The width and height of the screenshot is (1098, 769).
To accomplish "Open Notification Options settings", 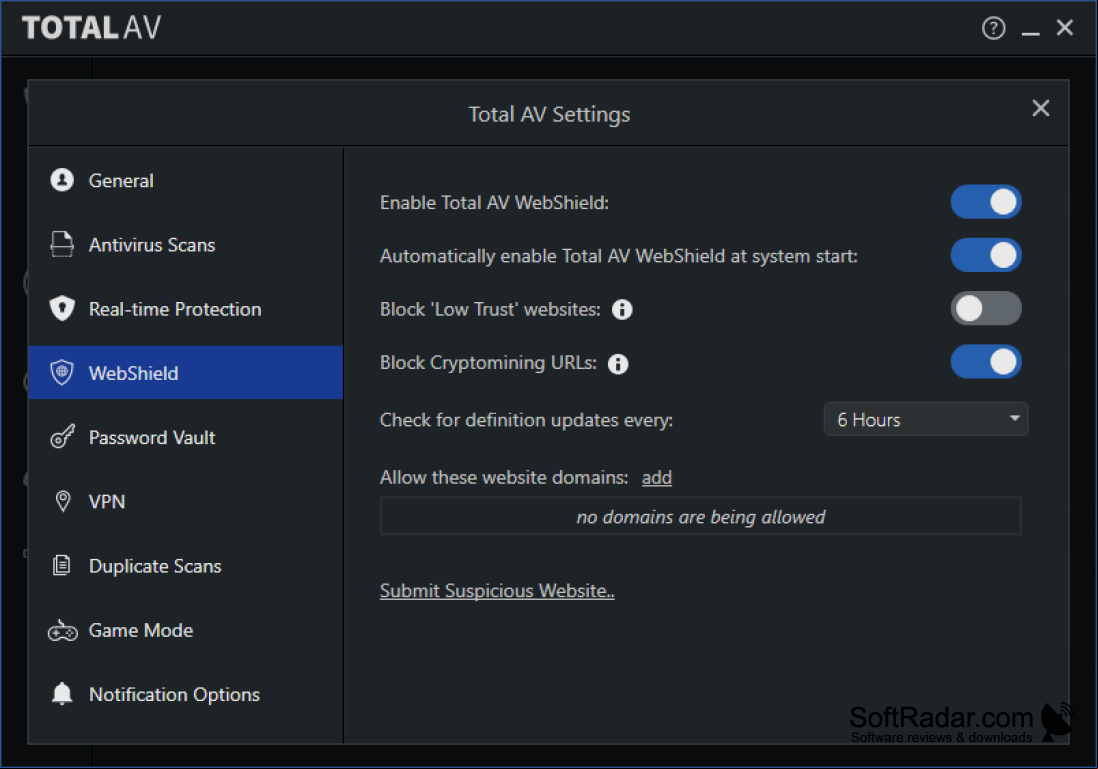I will pos(186,694).
